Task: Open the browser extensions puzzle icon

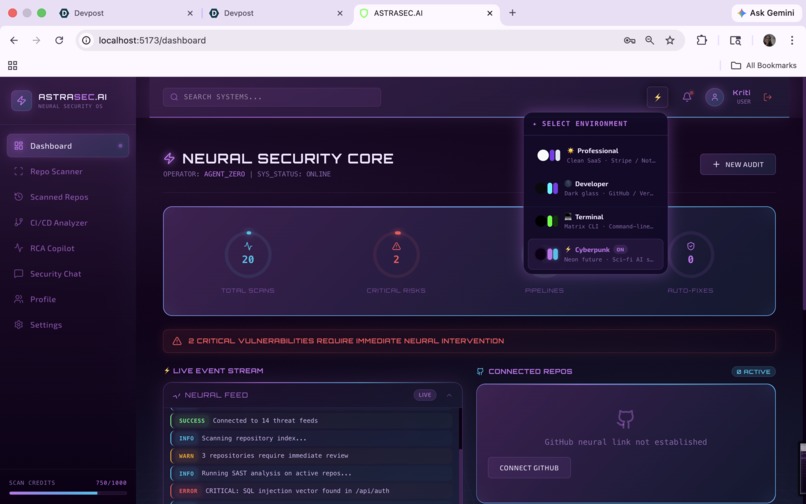Action: 702,40
